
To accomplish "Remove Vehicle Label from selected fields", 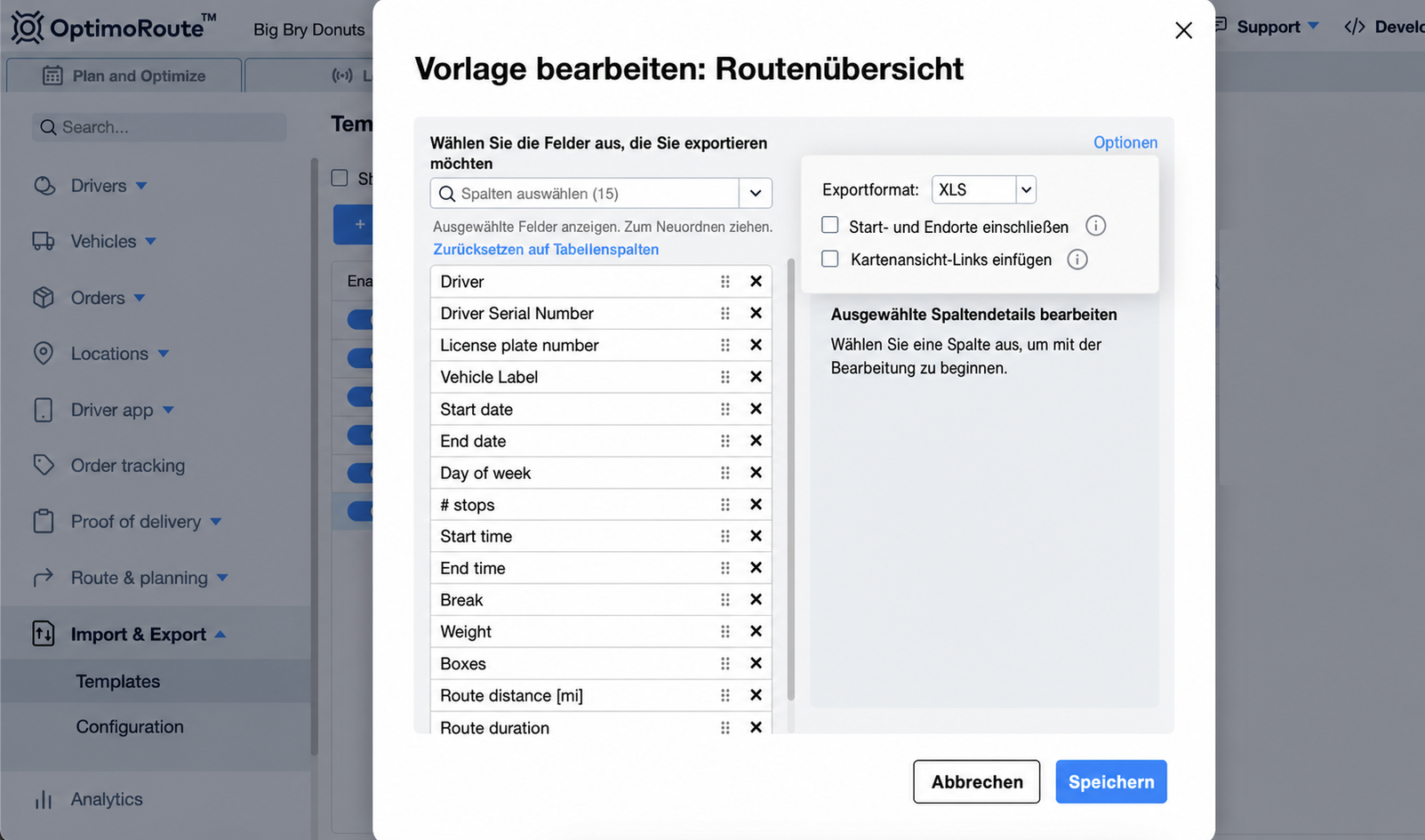I will pyautogui.click(x=756, y=377).
